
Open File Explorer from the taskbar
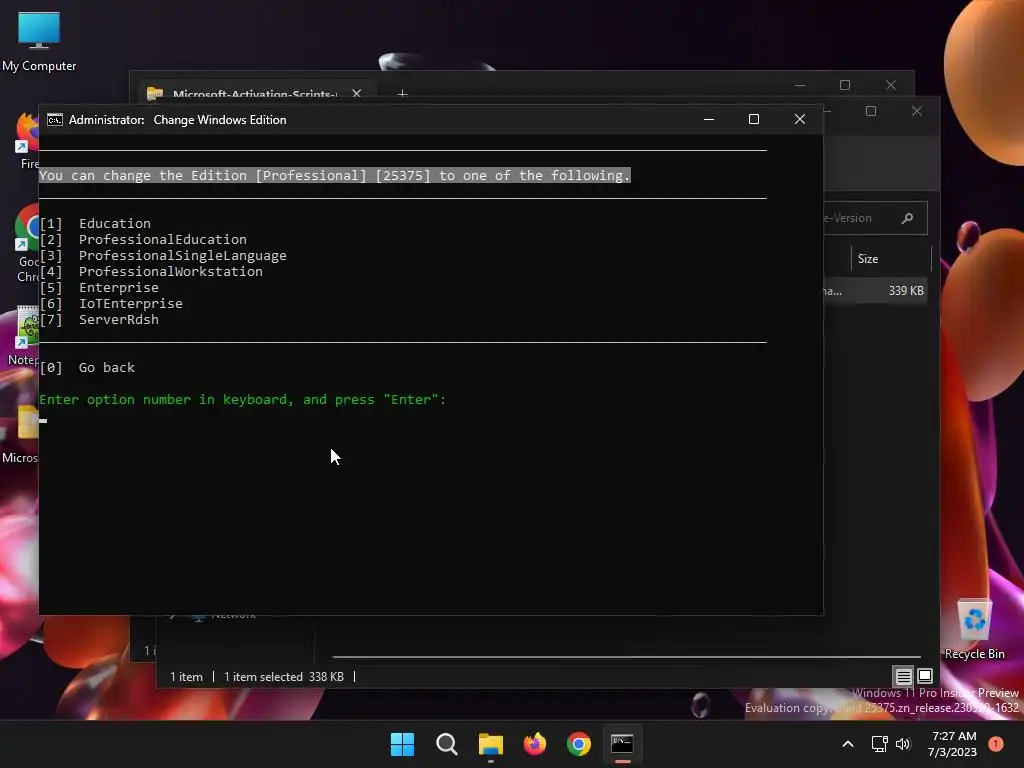490,744
